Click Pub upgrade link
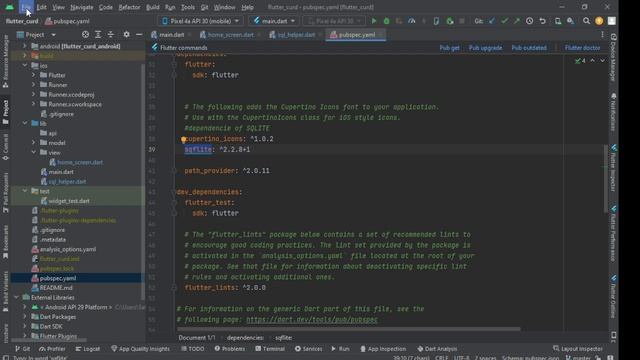 tap(485, 48)
